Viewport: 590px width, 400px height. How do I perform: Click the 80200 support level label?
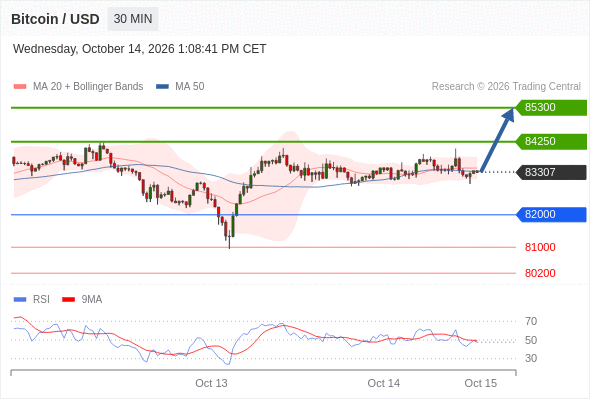pos(540,273)
